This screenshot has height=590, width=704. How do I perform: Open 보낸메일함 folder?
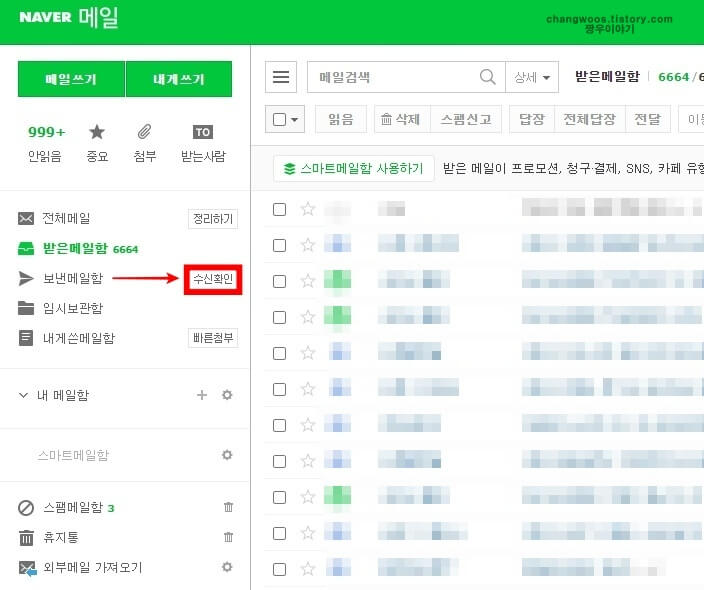[73, 278]
